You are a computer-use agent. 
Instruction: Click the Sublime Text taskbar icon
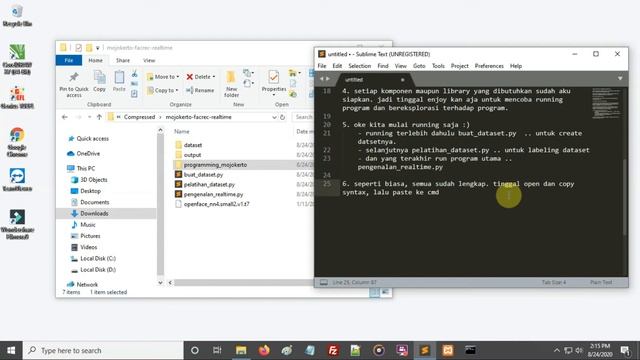click(424, 350)
